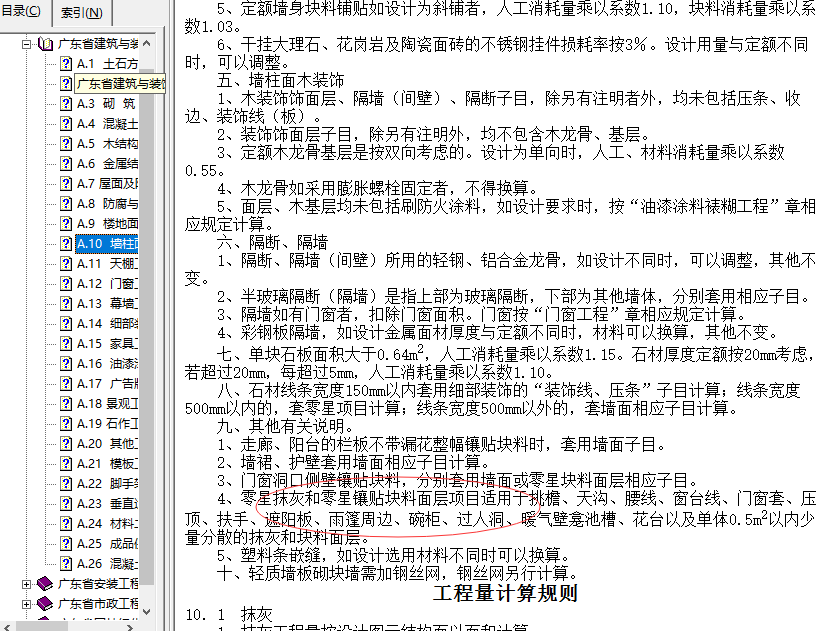This screenshot has width=830, height=631.
Task: Select the A.26 混凝土 chapter
Action: point(107,564)
